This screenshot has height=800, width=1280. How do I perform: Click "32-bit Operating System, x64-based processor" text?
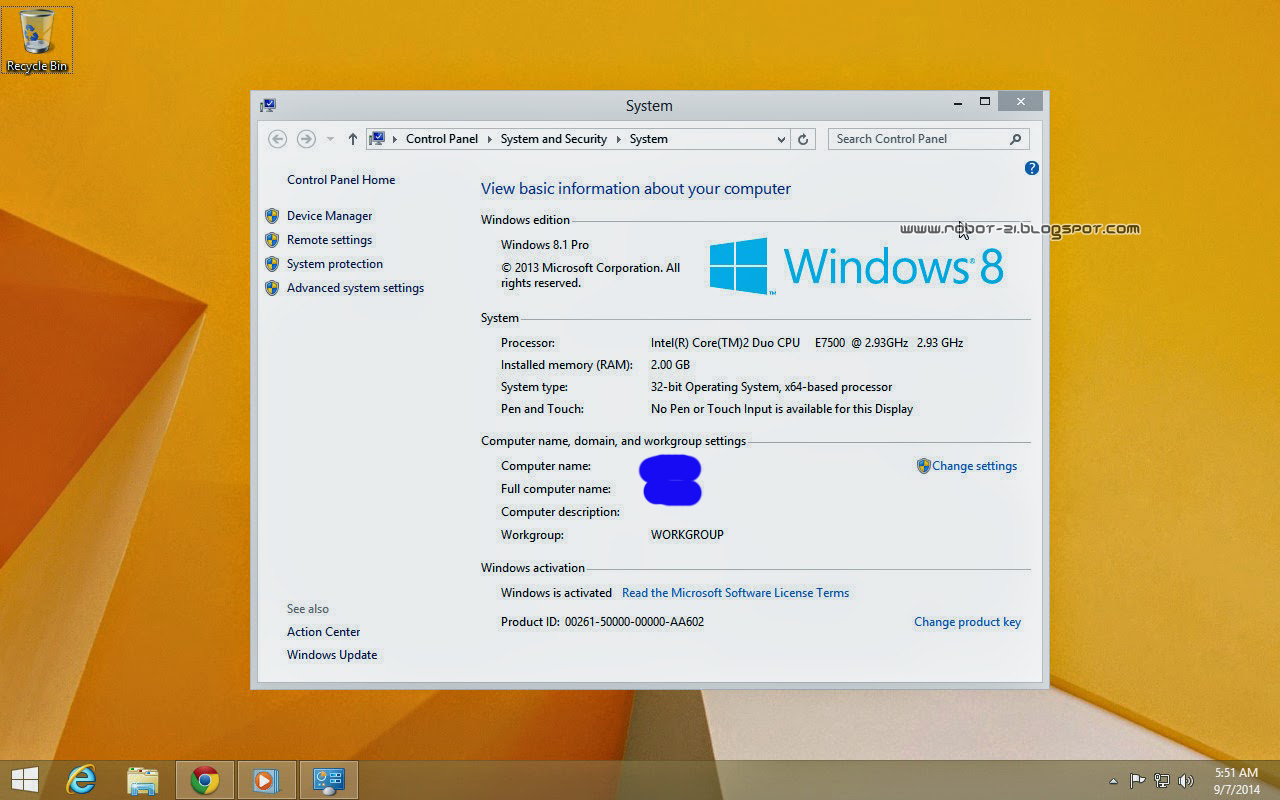pyautogui.click(x=771, y=387)
